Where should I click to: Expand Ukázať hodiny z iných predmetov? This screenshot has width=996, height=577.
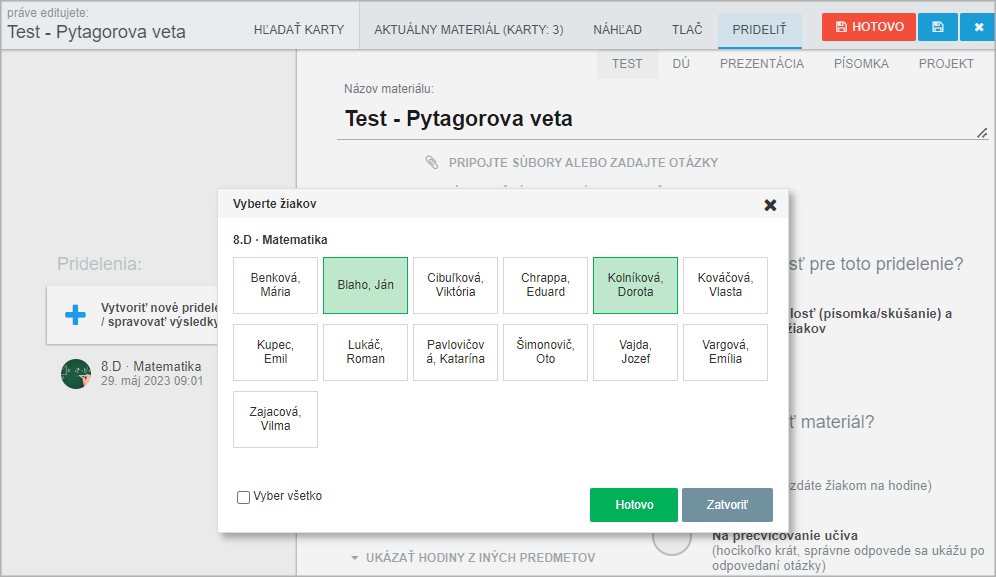point(472,557)
